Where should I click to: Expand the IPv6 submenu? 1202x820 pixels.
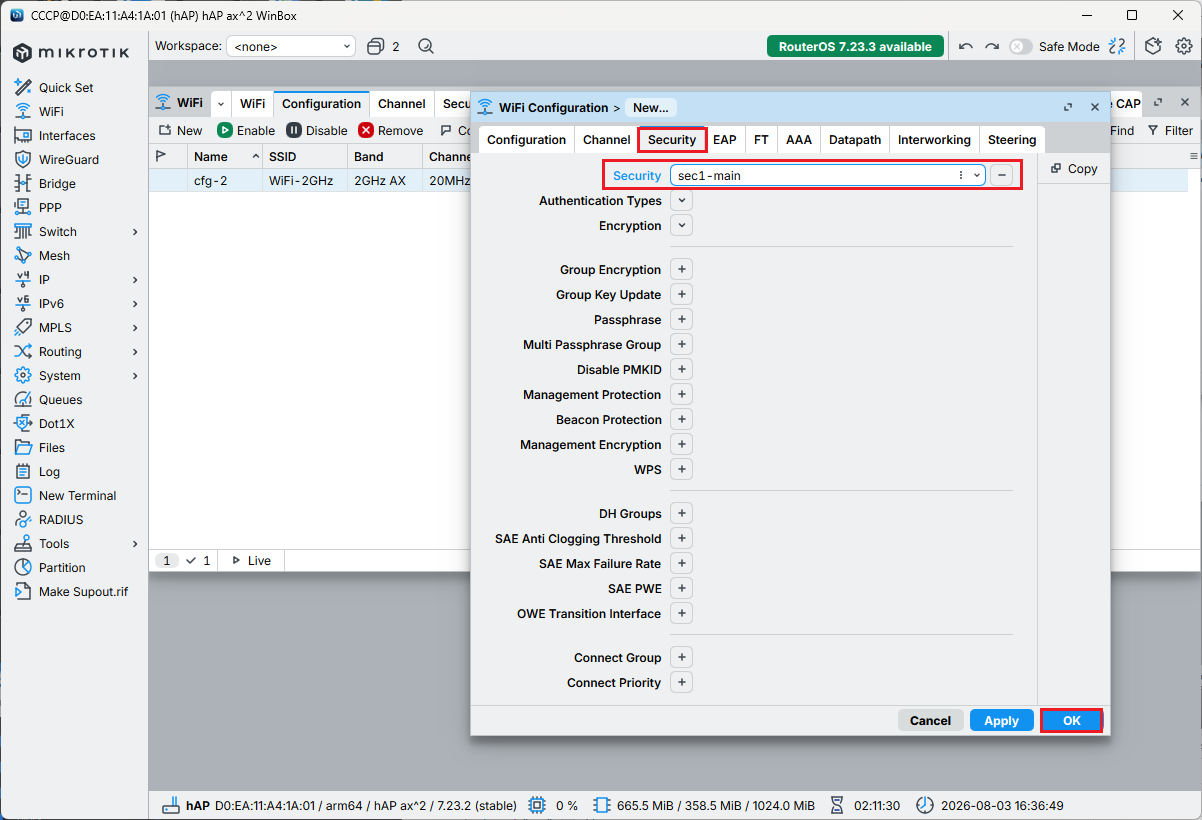coord(135,303)
